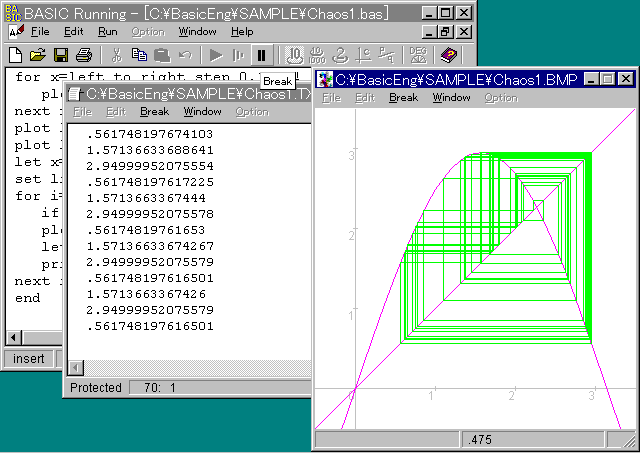Open Help menu in main menu bar
The width and height of the screenshot is (640, 453).
pos(242,32)
